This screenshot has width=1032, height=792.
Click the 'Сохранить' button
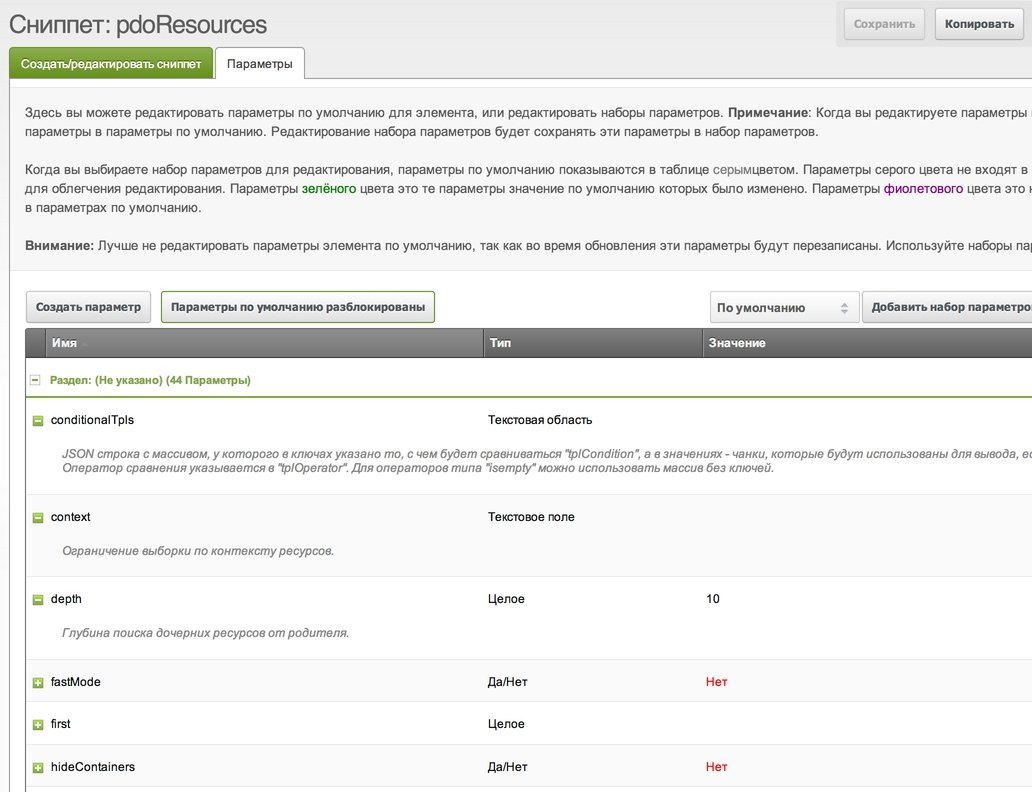click(884, 24)
